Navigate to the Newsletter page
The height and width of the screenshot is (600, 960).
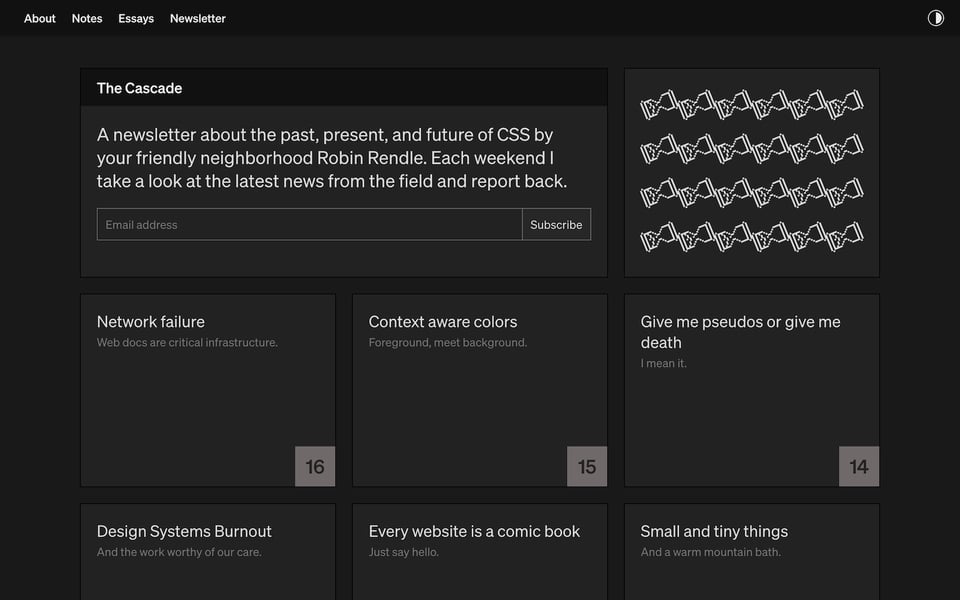pyautogui.click(x=198, y=18)
